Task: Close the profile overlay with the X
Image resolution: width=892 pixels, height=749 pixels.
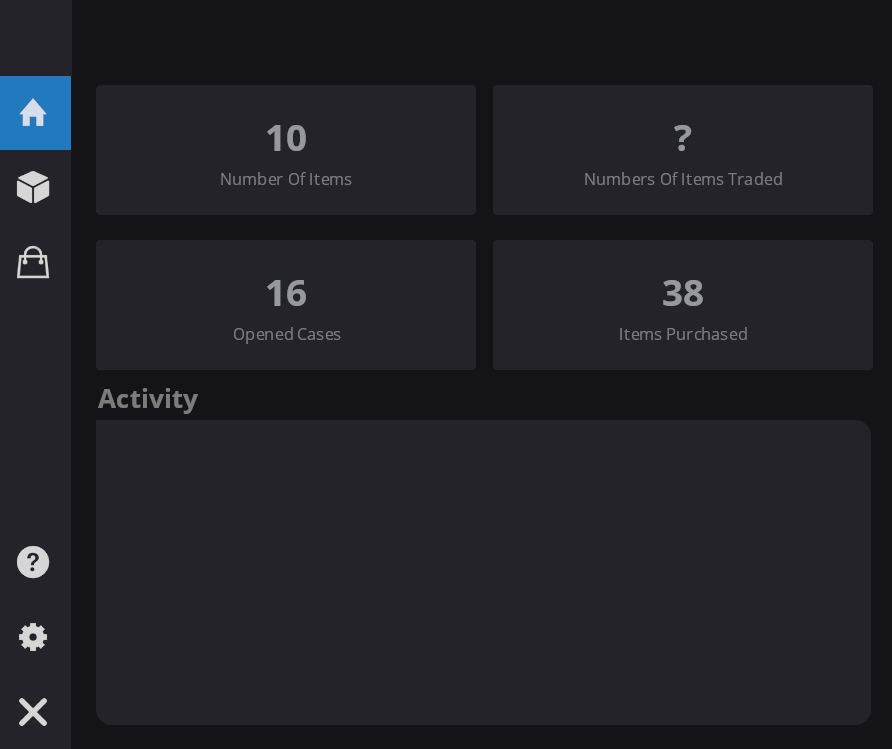Action: (x=33, y=711)
